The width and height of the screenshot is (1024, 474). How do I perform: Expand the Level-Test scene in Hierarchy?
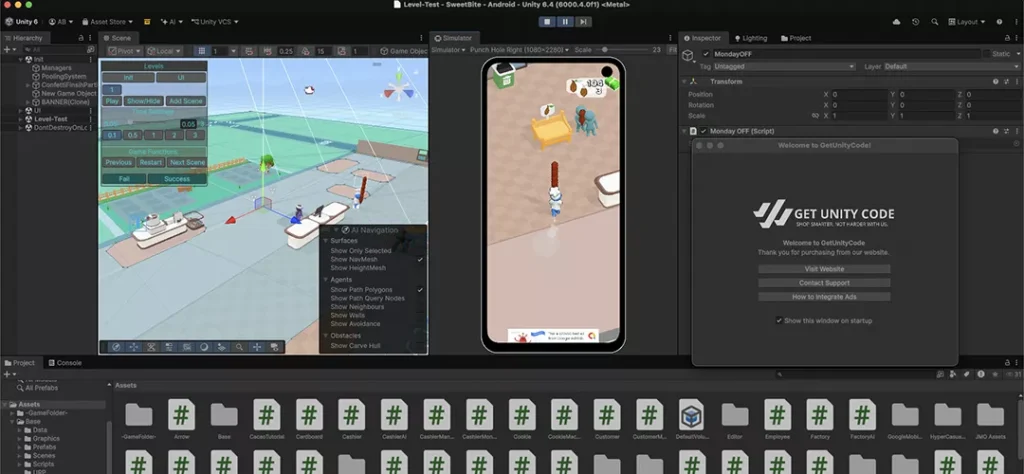[21, 119]
